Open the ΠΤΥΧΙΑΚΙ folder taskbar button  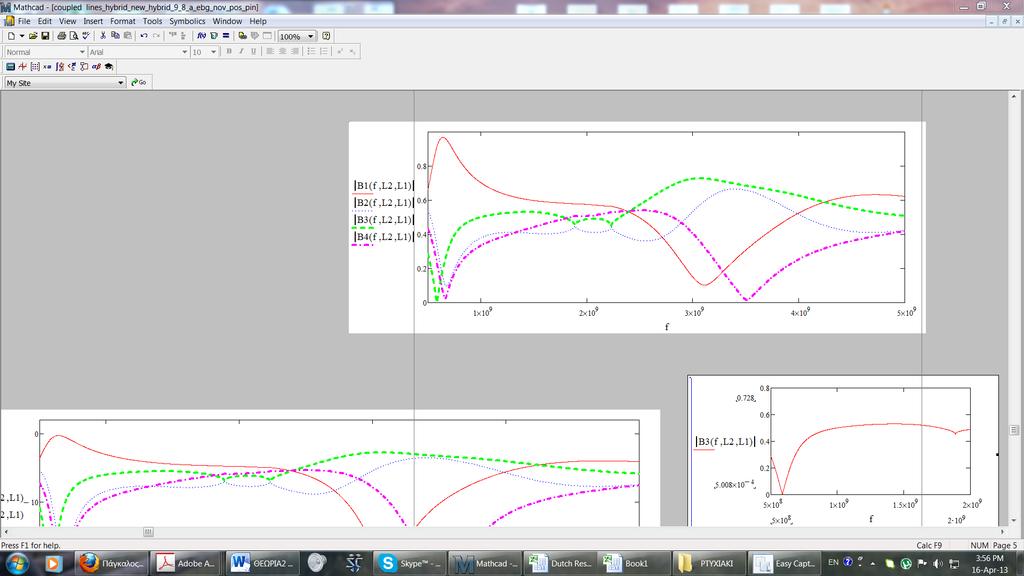coord(709,563)
